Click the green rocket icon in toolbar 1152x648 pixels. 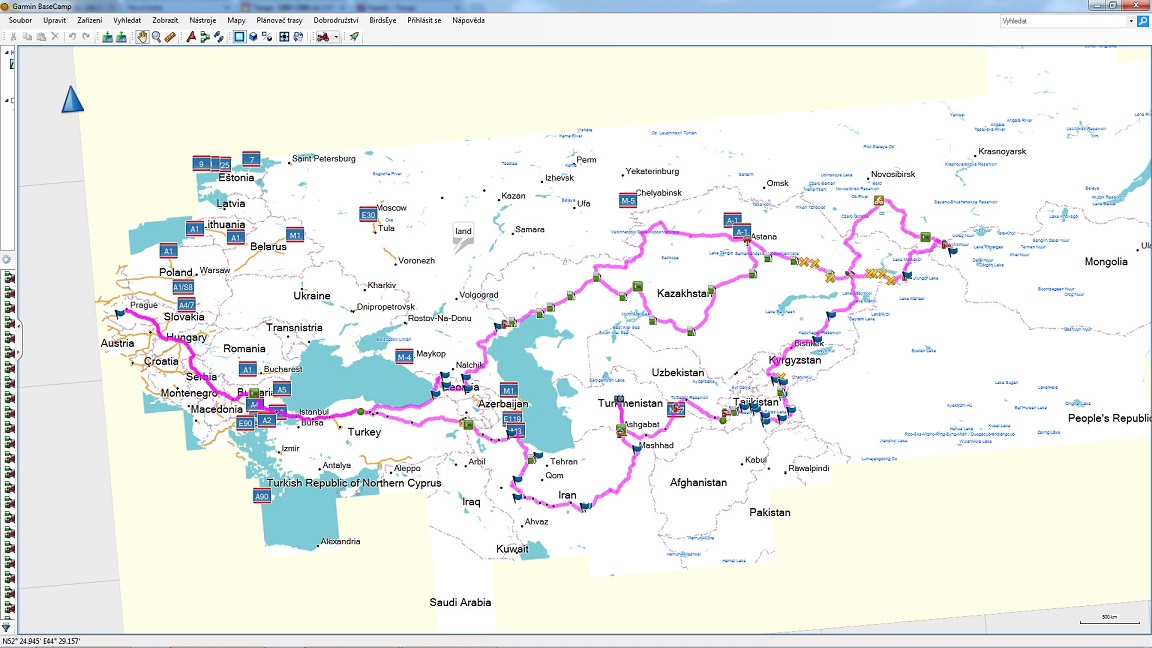click(x=354, y=37)
